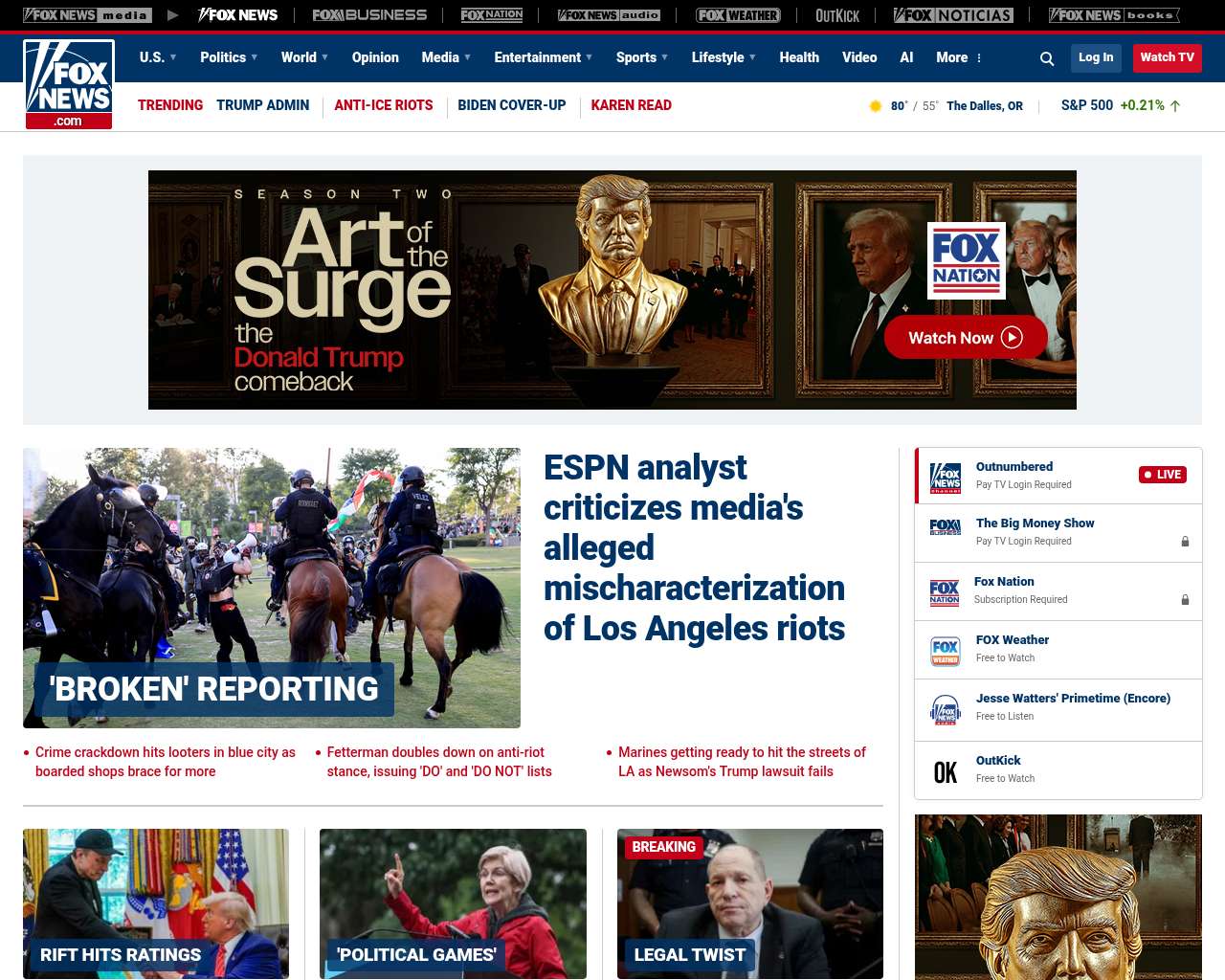Open the Health section
1225x980 pixels.
tap(799, 57)
